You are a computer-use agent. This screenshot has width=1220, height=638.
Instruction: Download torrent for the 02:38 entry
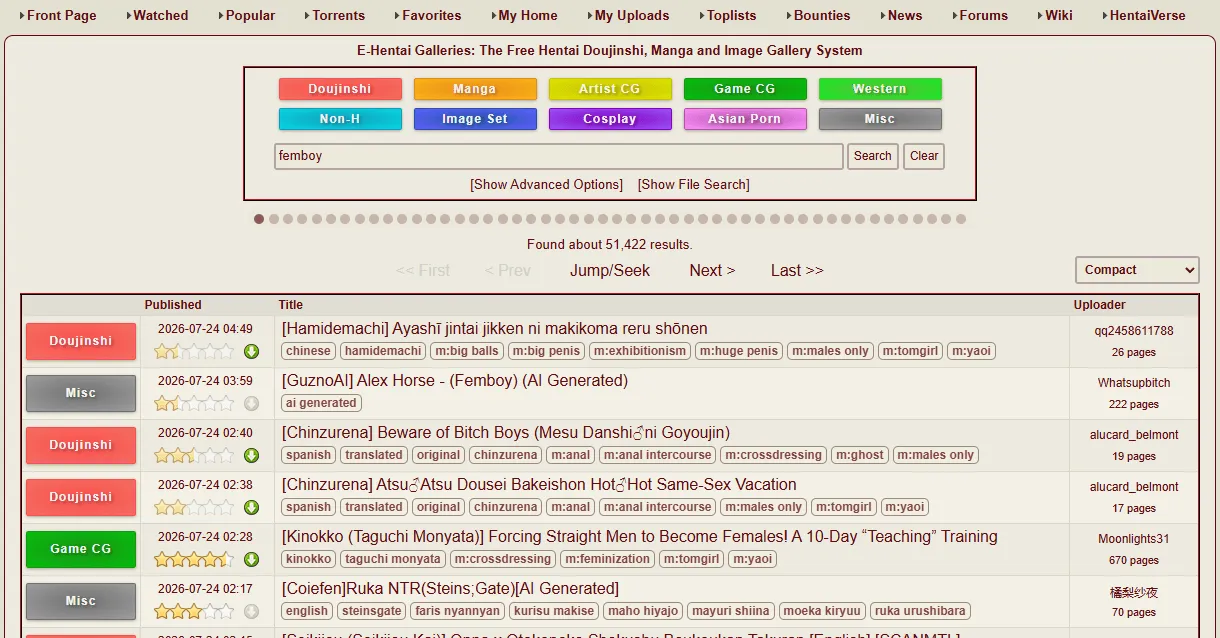point(251,507)
